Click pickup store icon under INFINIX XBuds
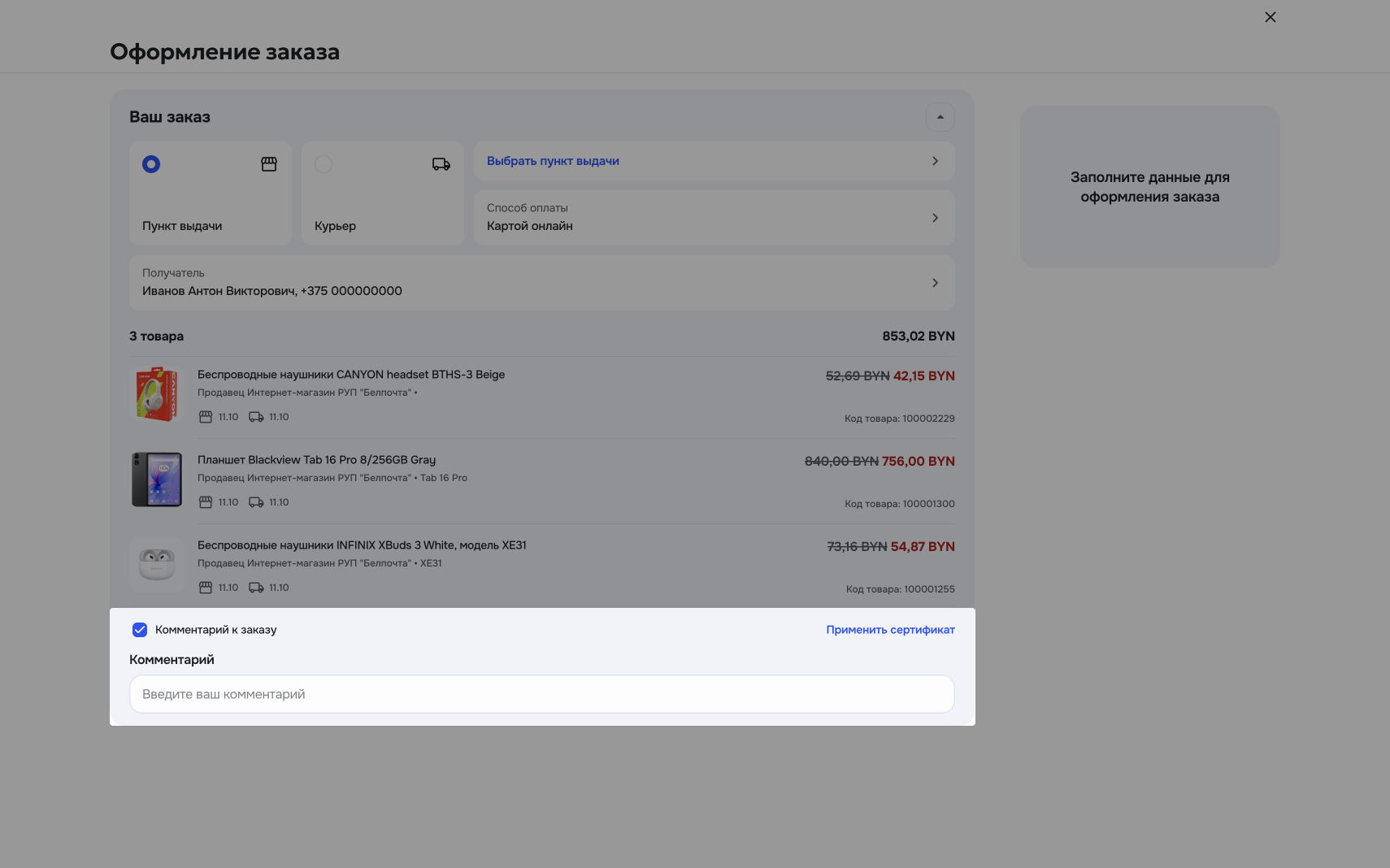Screen dimensions: 1390x868 point(206,588)
